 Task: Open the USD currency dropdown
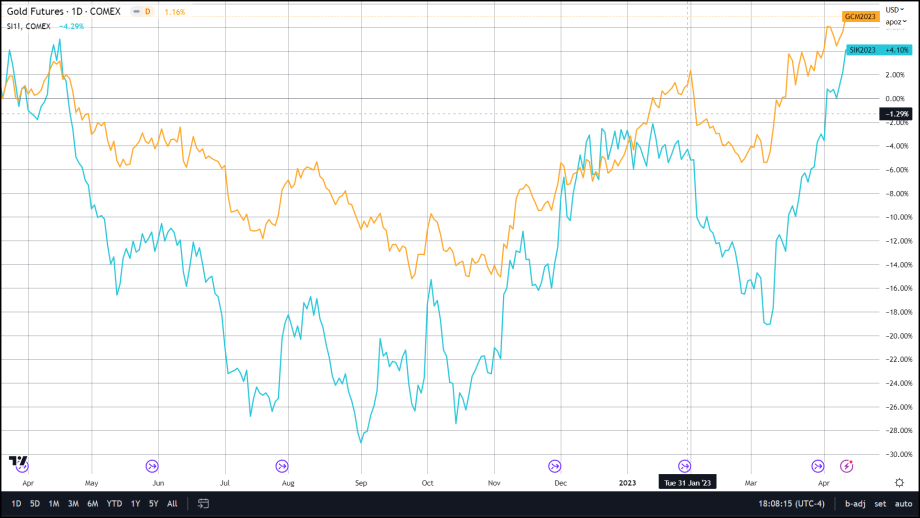[x=892, y=10]
